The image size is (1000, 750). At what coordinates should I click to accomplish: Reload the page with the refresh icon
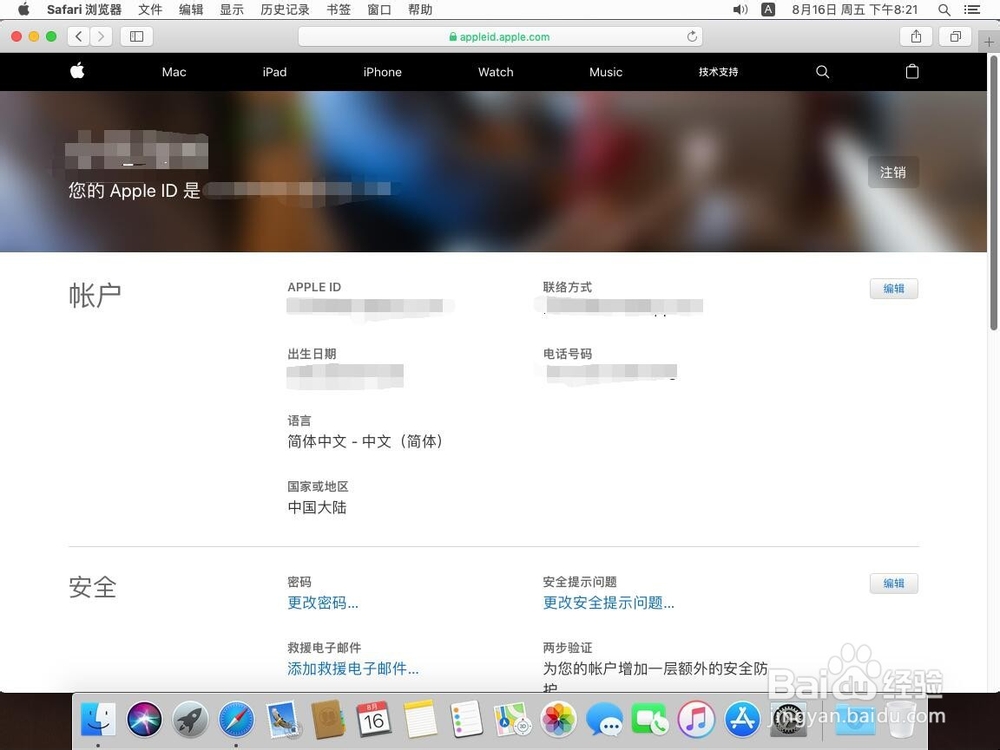coord(691,36)
